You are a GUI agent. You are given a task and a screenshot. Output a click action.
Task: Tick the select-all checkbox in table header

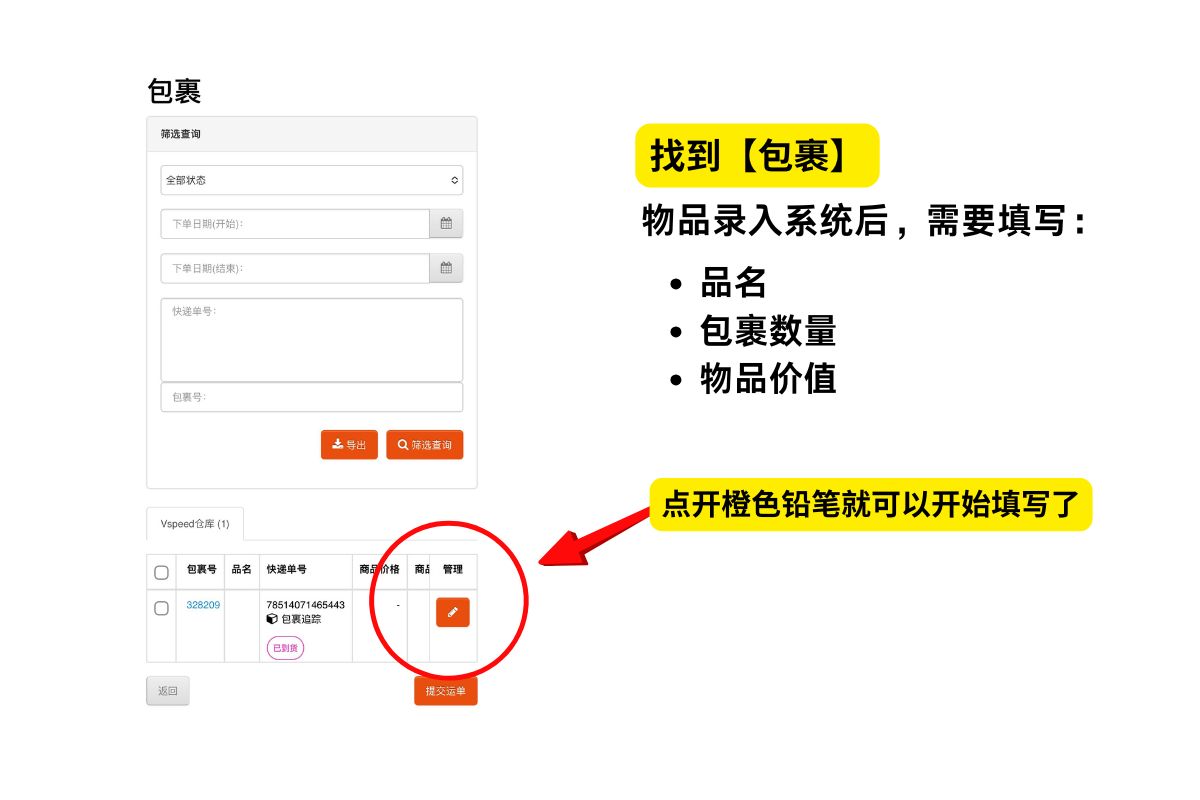click(x=161, y=573)
